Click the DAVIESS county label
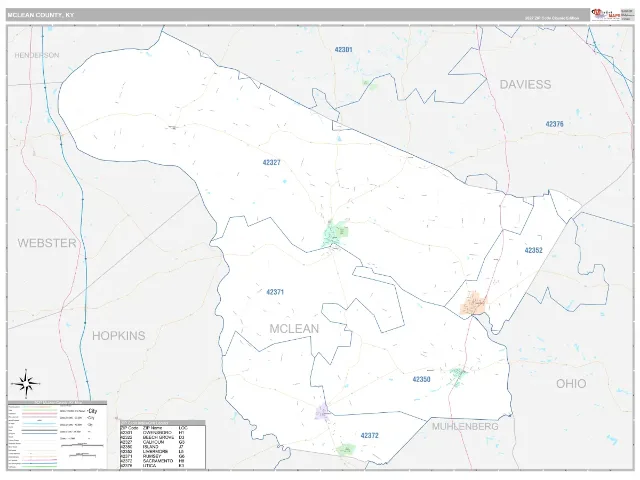Viewport: 640px width, 480px height. 525,84
